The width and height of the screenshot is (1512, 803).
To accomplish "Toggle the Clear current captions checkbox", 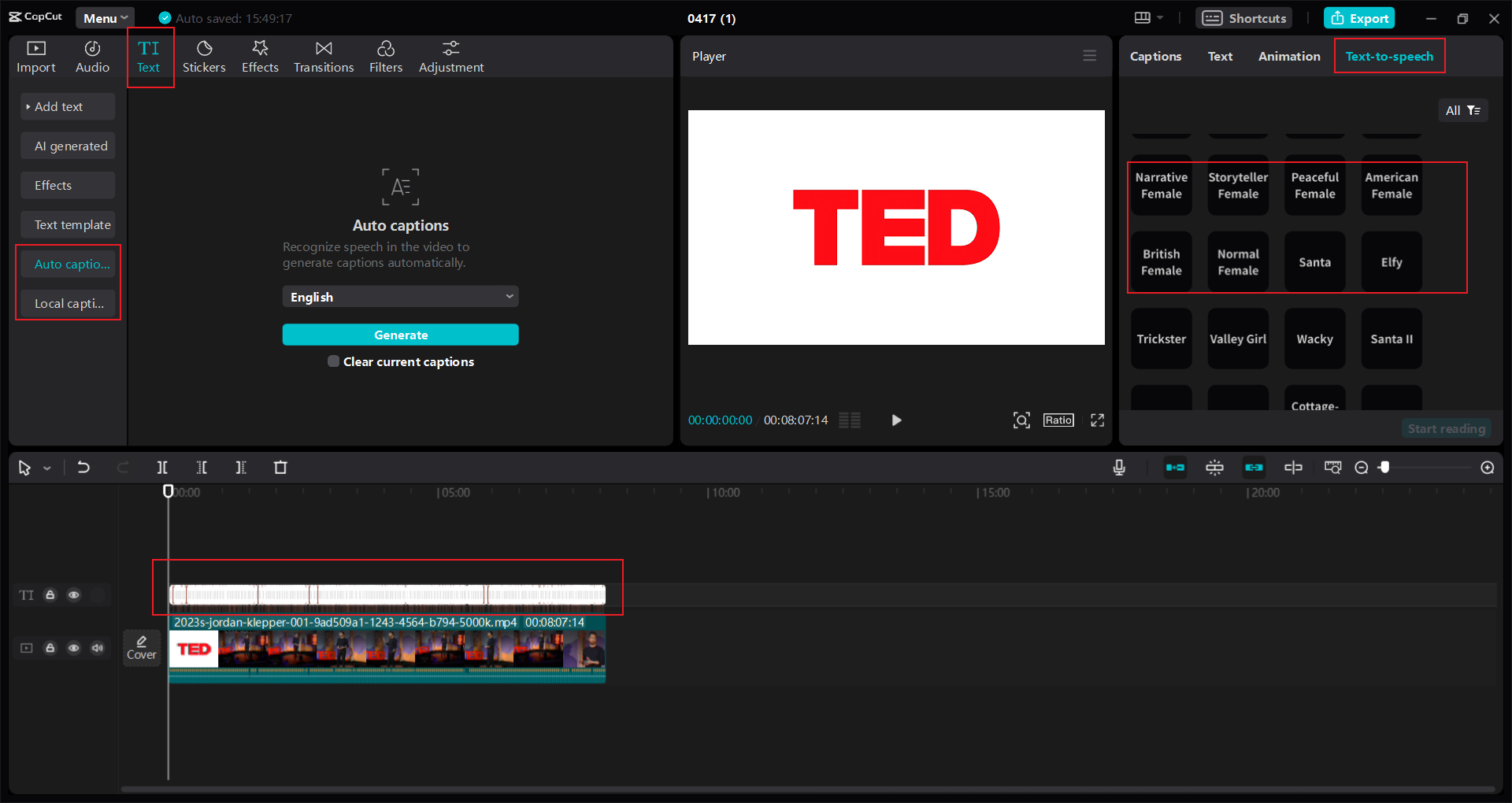I will coord(333,361).
